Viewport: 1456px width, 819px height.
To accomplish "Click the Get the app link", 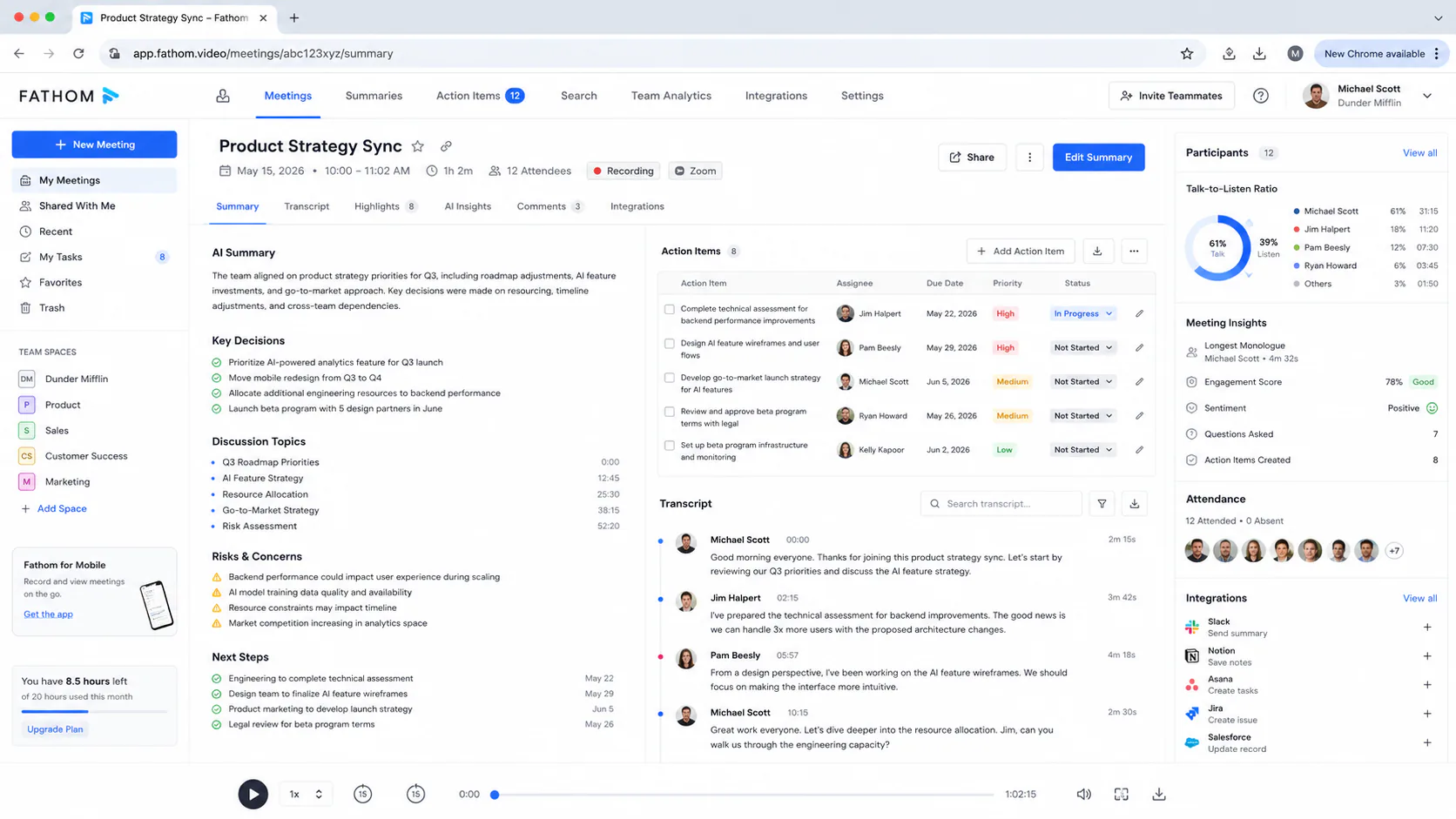I will tap(48, 614).
